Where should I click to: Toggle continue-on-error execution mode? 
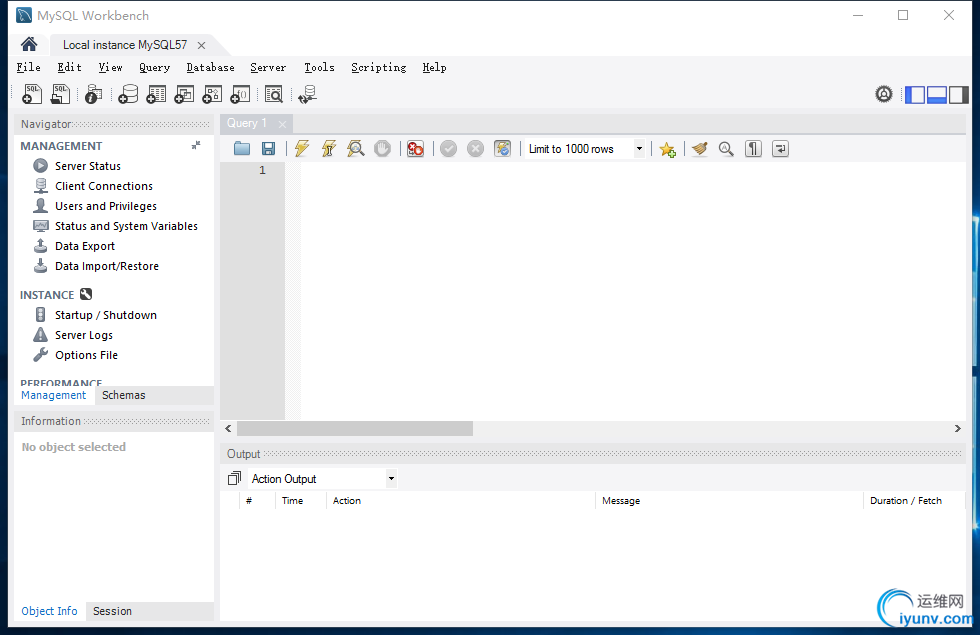[x=416, y=149]
